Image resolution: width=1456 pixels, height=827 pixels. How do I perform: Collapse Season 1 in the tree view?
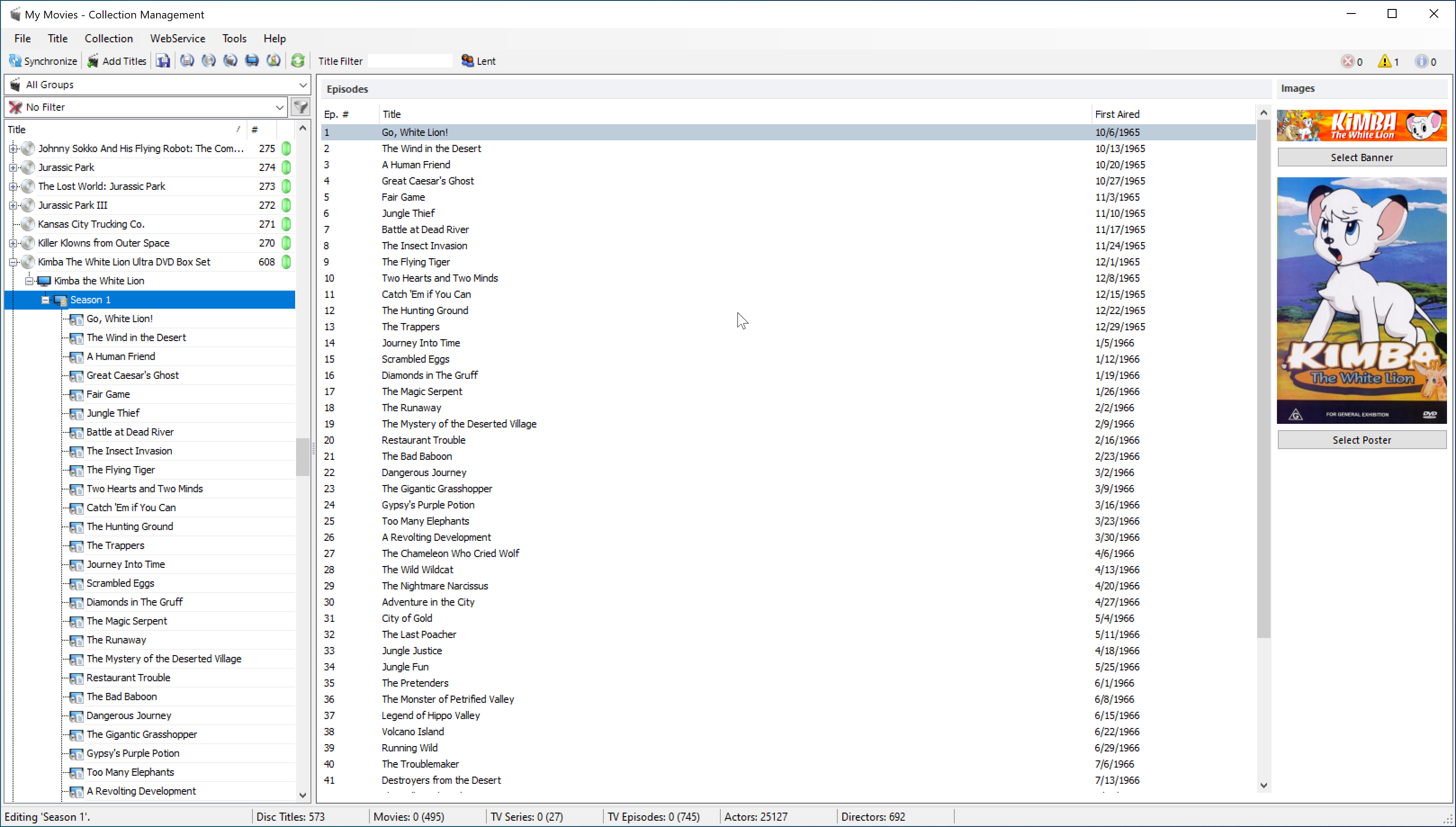[x=44, y=299]
